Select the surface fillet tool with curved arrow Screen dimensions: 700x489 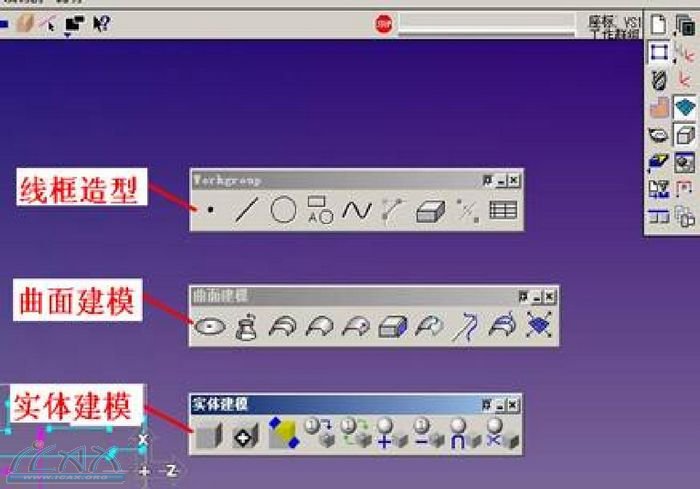coord(429,326)
